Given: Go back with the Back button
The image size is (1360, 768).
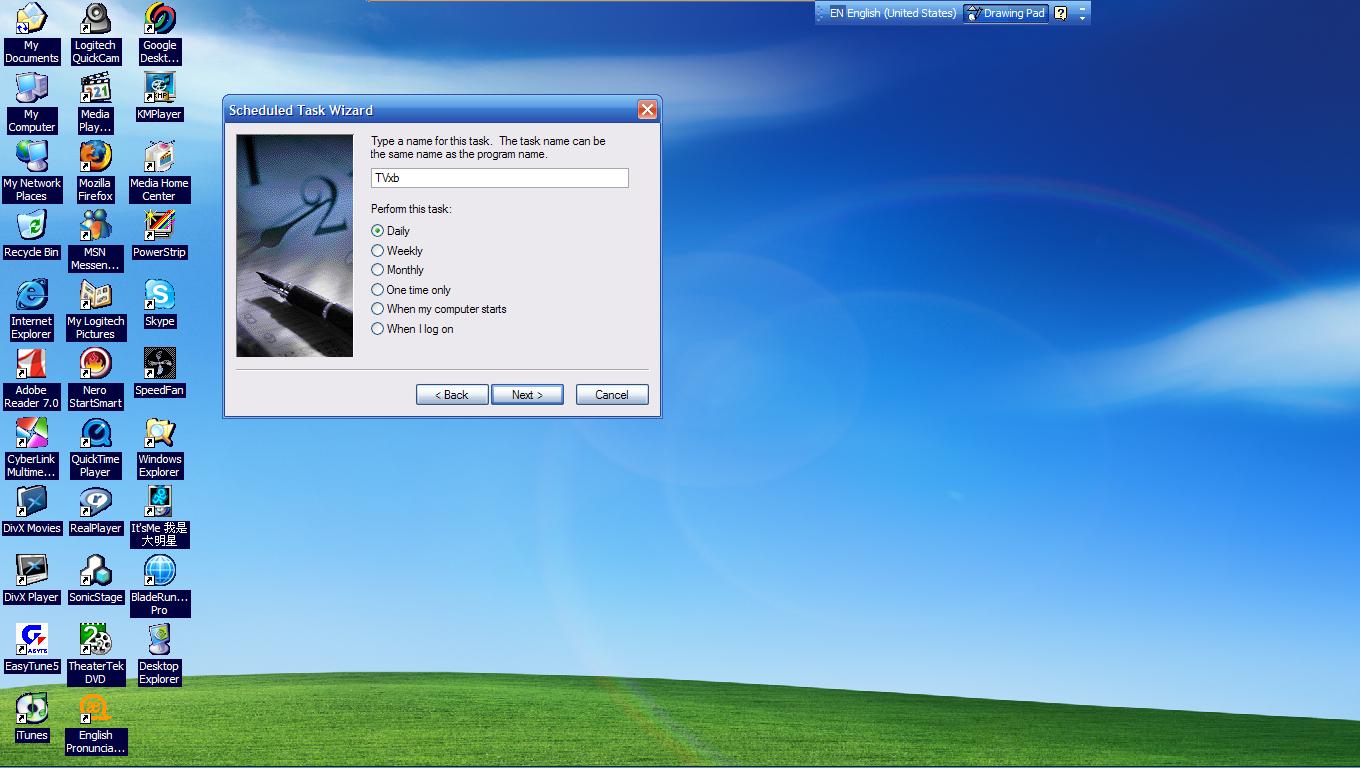Looking at the screenshot, I should (452, 395).
